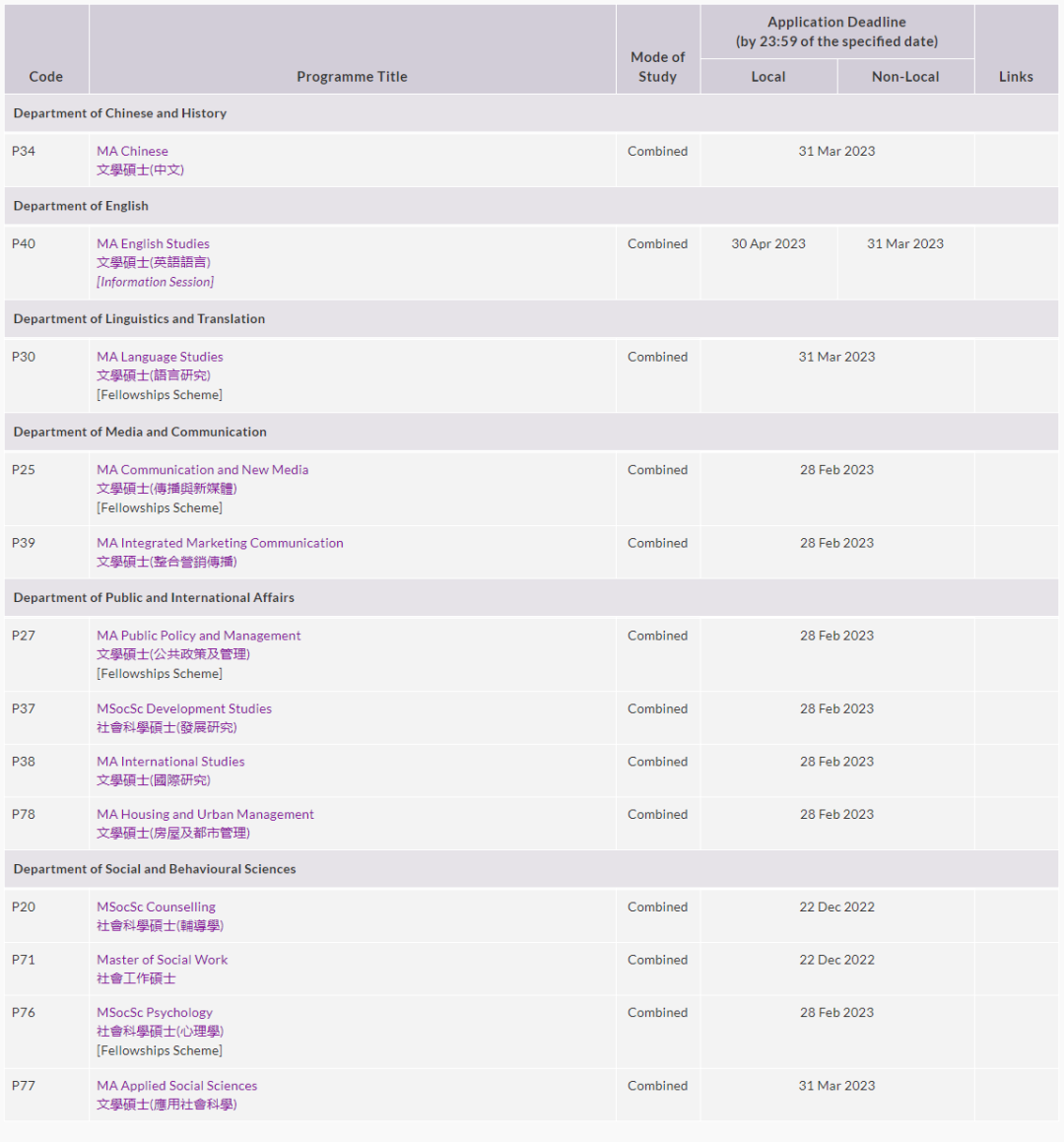Open MA Communication and New Media link
Screen dimensions: 1064x1142
click(202, 470)
